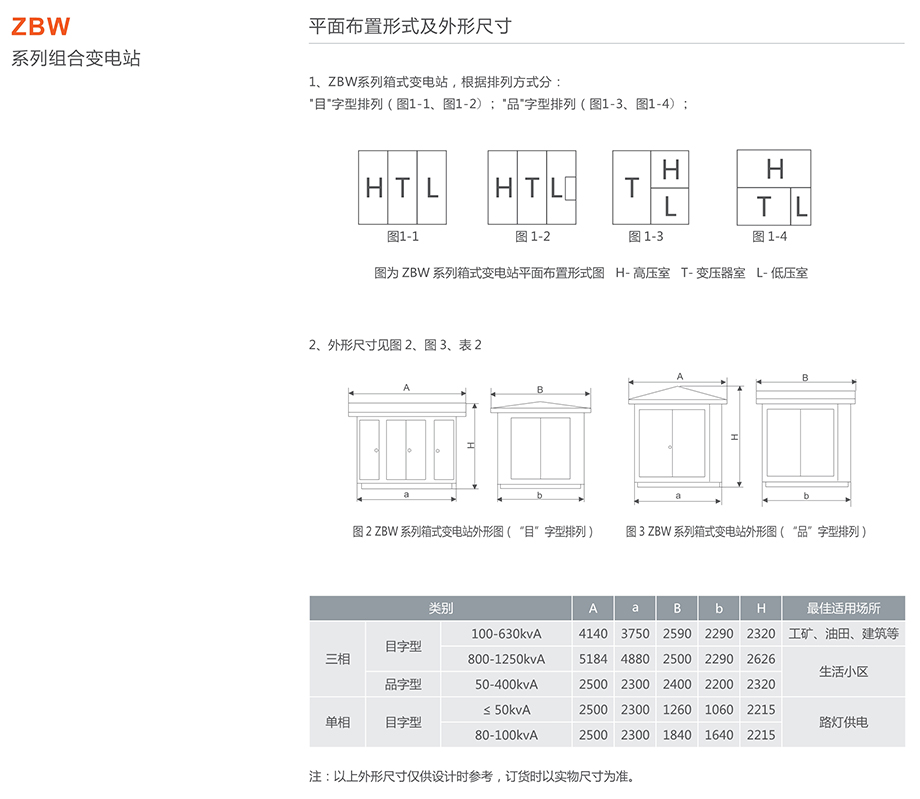Click the orange ZBW title
This screenshot has width=920, height=799.
click(40, 26)
